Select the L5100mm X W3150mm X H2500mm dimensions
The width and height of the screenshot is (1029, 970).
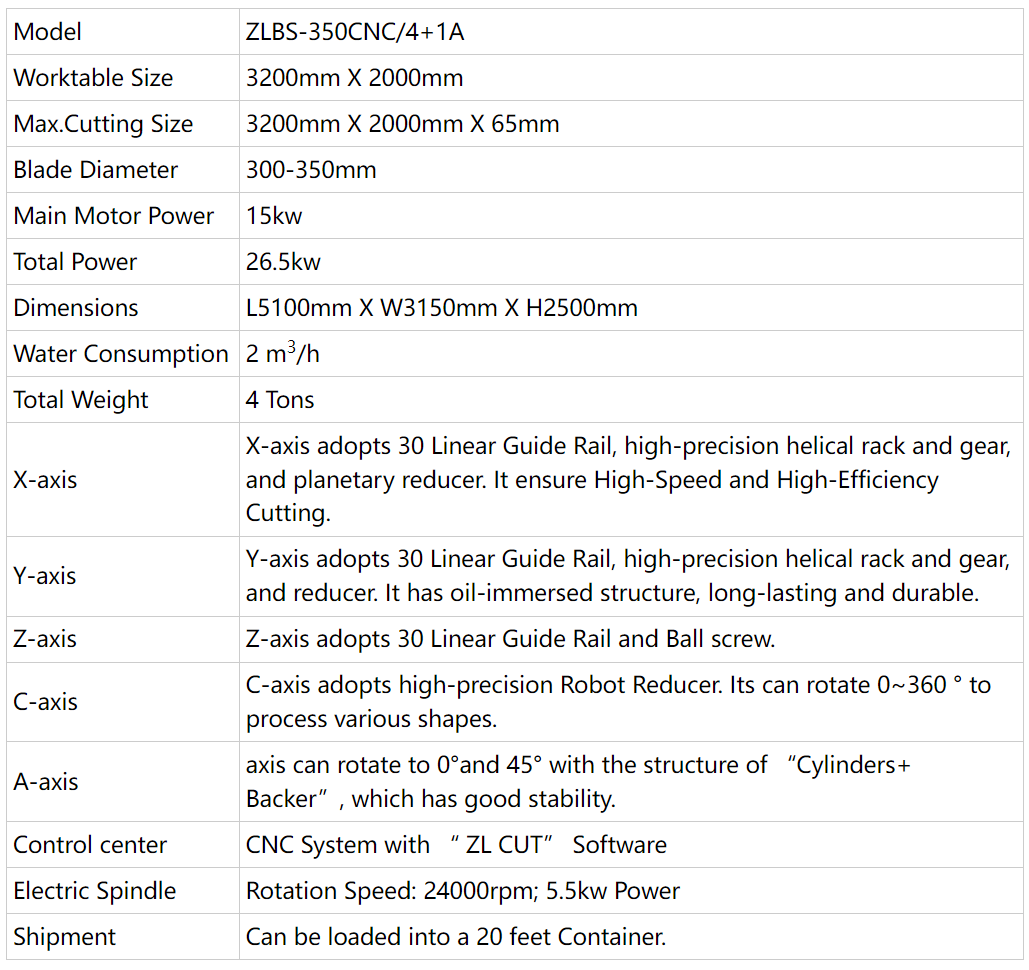coord(442,307)
